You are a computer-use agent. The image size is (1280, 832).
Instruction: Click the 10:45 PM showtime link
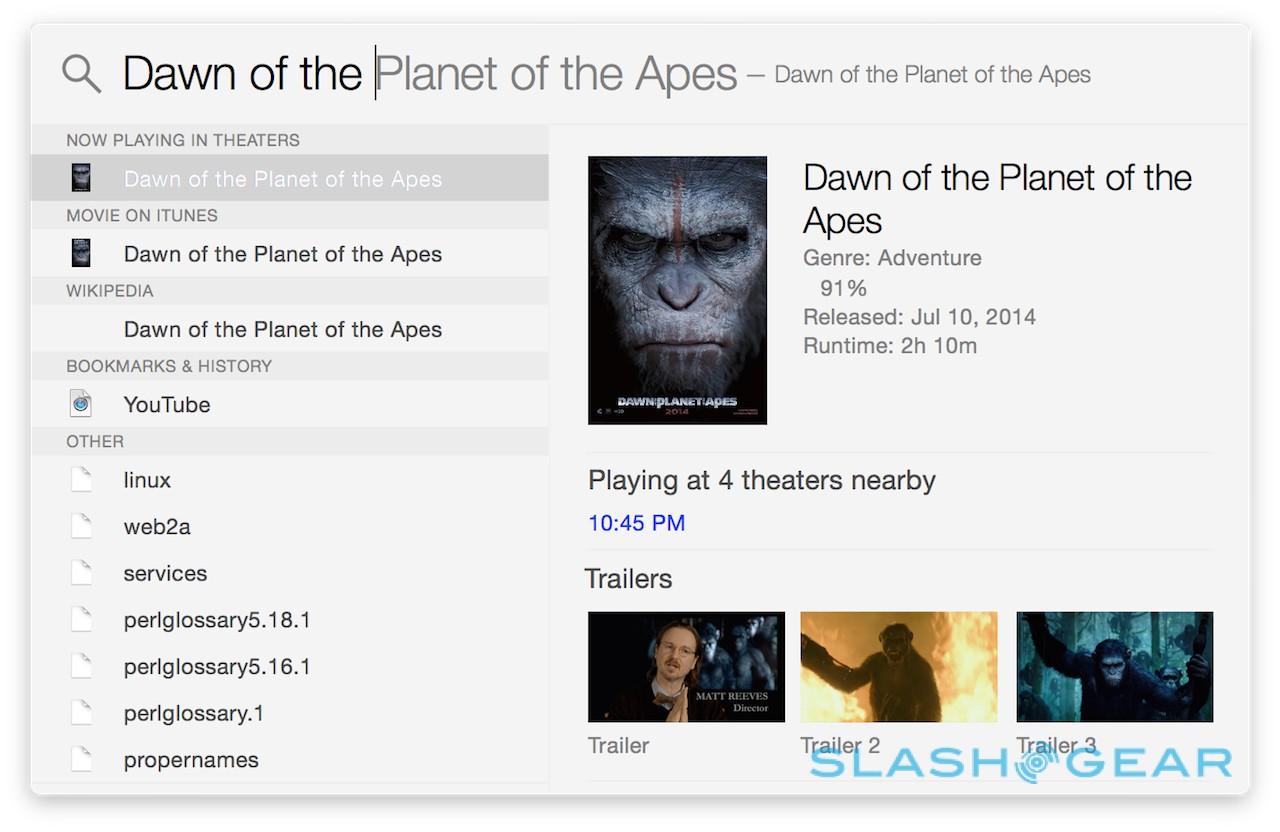(x=636, y=523)
